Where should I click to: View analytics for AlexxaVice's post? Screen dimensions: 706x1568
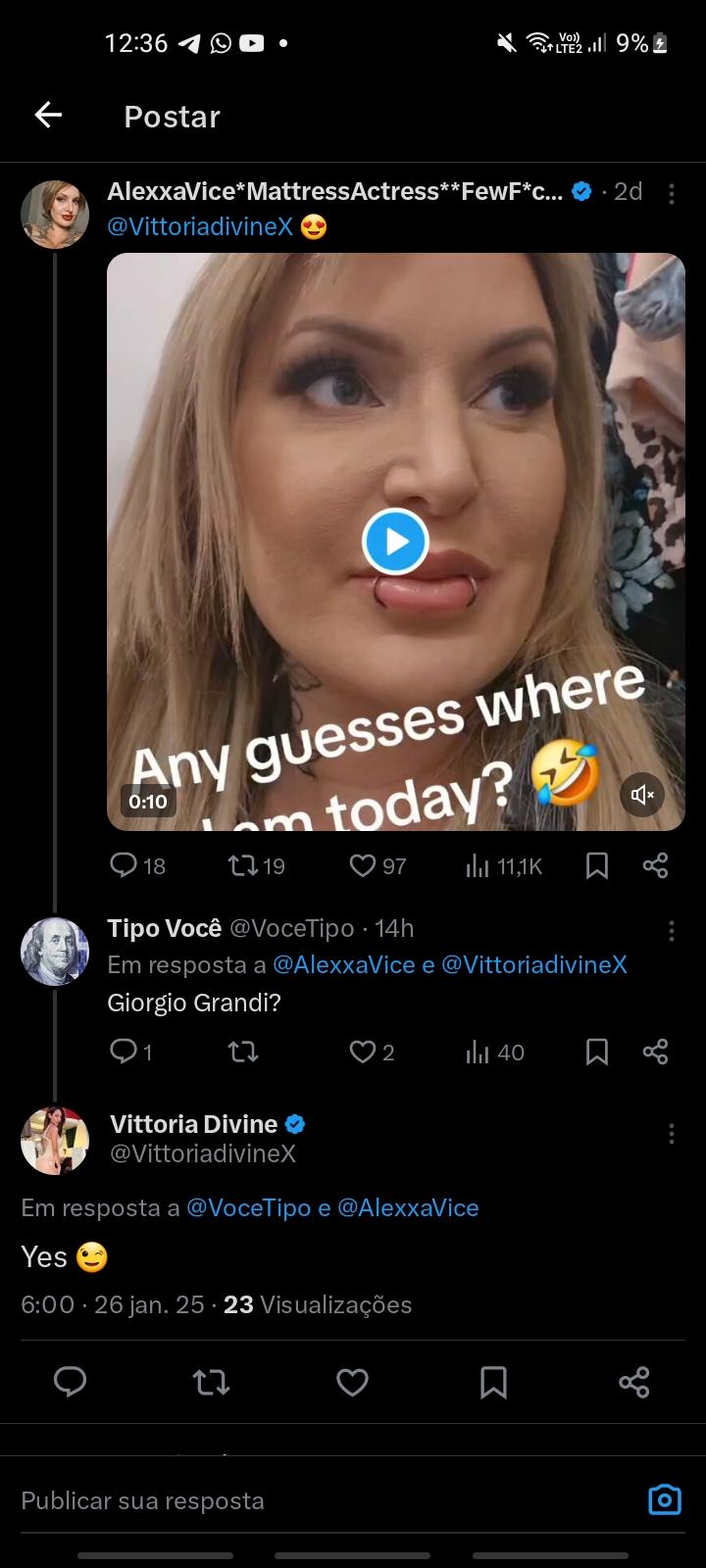(478, 865)
